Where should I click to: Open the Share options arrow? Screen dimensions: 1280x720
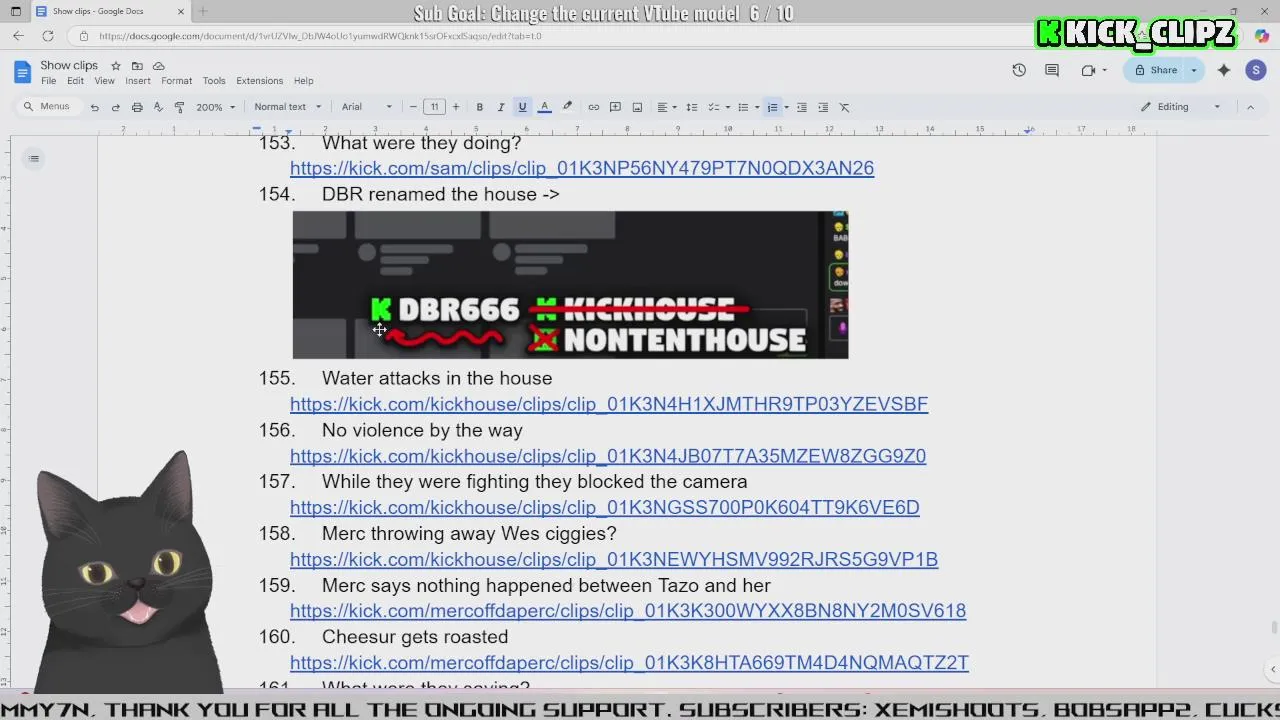pyautogui.click(x=1193, y=70)
